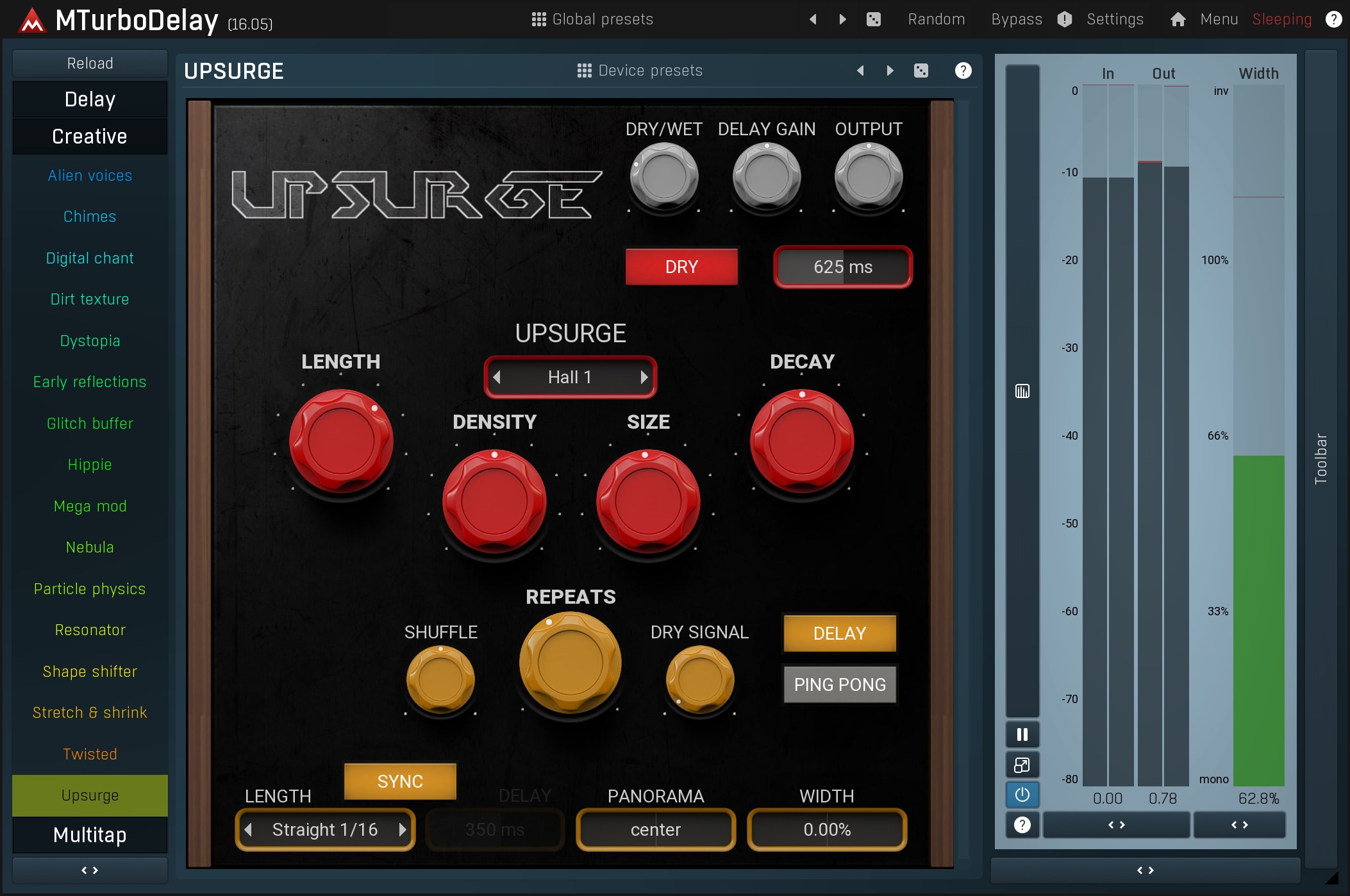Select next Hall type right arrow
This screenshot has height=896, width=1350.
coord(644,377)
